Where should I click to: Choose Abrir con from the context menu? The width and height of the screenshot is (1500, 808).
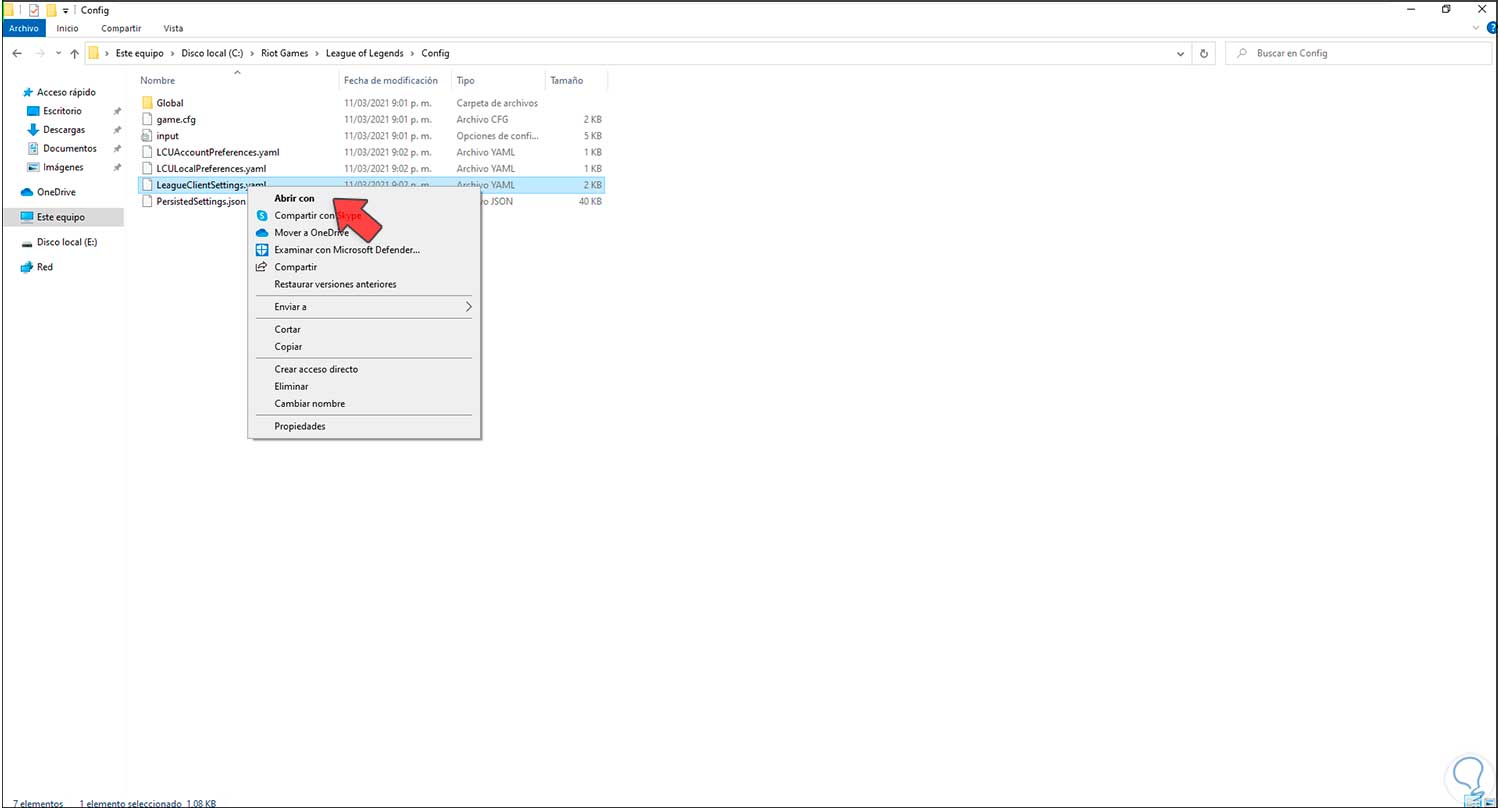[364, 198]
